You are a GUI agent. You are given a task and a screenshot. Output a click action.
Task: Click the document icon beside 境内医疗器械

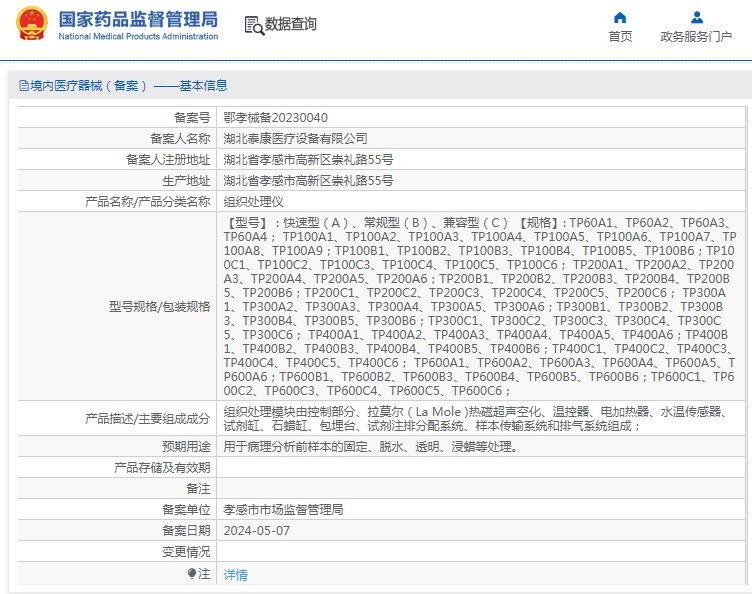point(24,86)
